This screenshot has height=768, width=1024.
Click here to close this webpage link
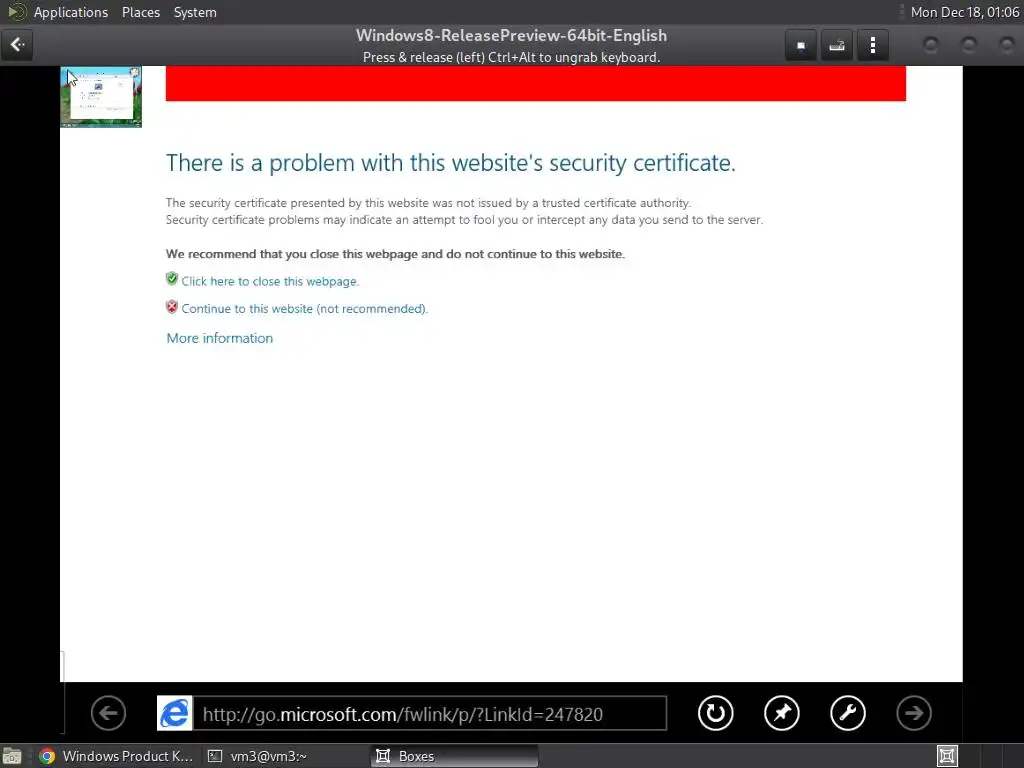point(270,281)
